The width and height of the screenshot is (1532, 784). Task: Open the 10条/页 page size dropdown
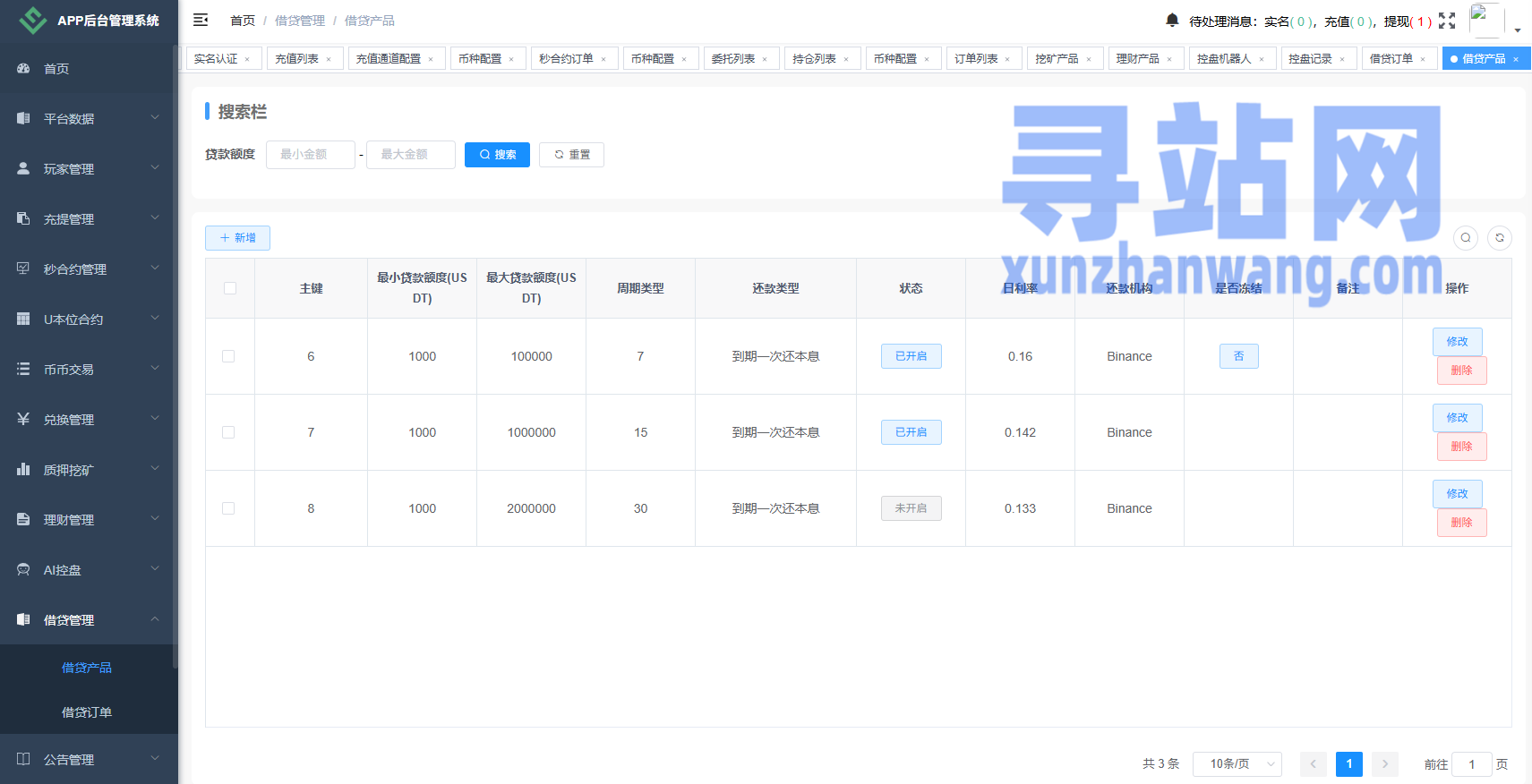click(1237, 763)
